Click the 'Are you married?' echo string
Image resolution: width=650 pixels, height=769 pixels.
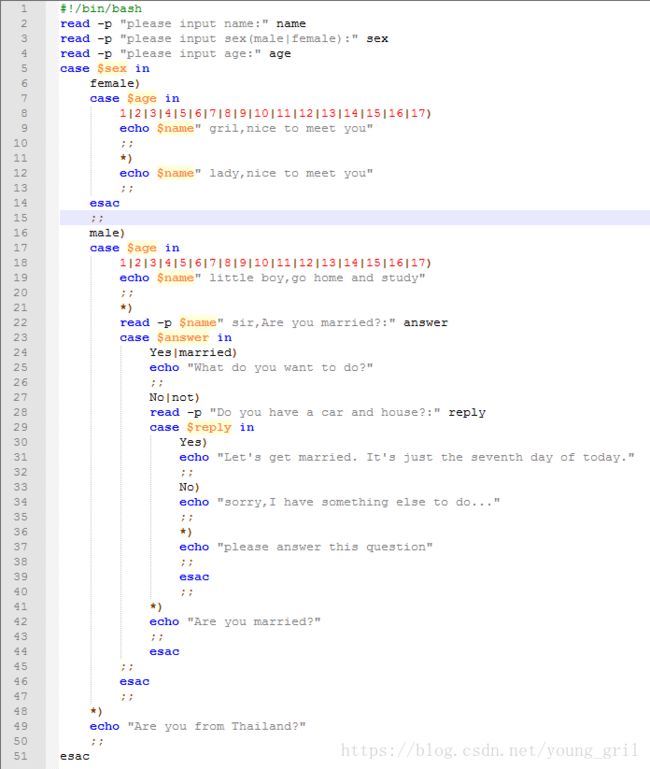tap(254, 621)
